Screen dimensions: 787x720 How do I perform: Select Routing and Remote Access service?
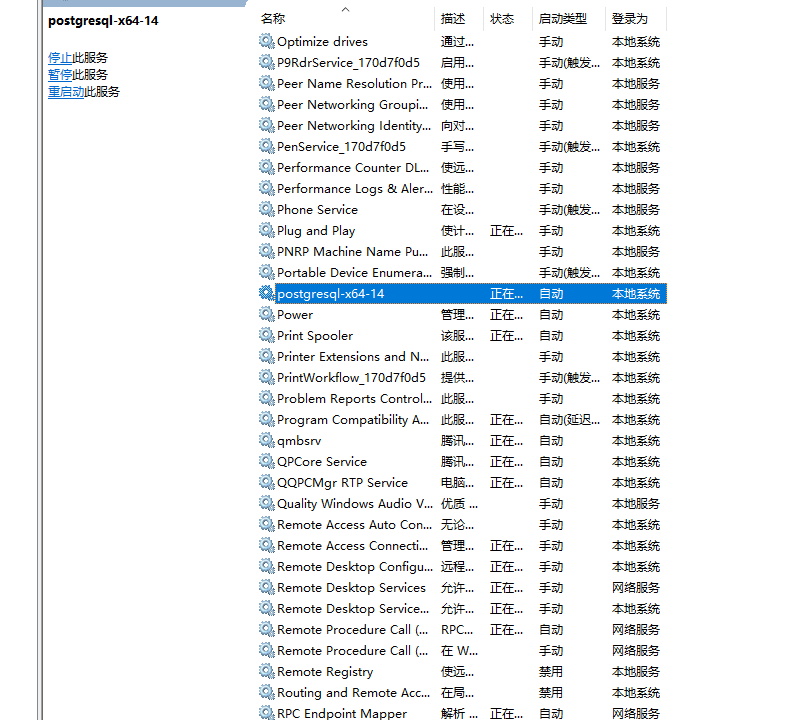(x=353, y=693)
